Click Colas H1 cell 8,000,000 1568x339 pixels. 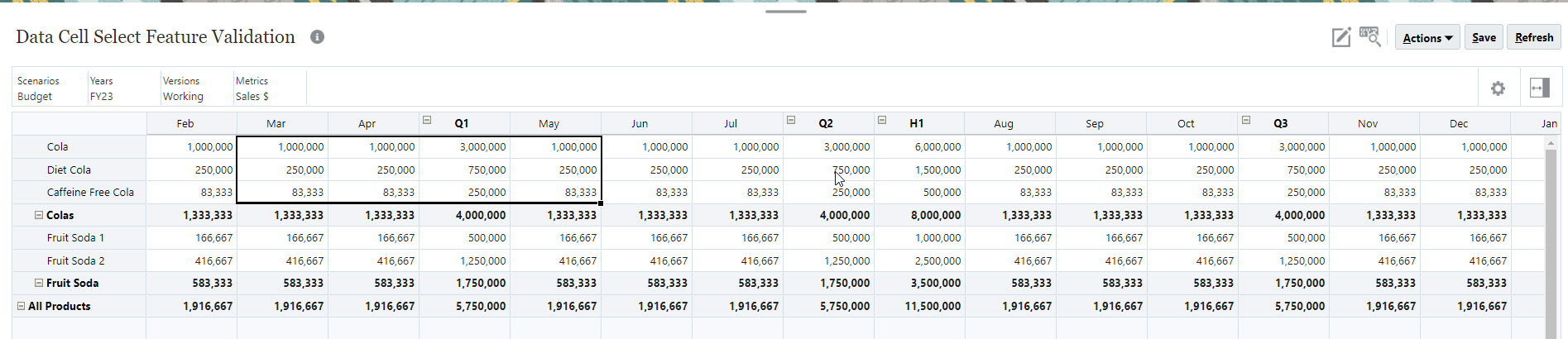pyautogui.click(x=919, y=215)
